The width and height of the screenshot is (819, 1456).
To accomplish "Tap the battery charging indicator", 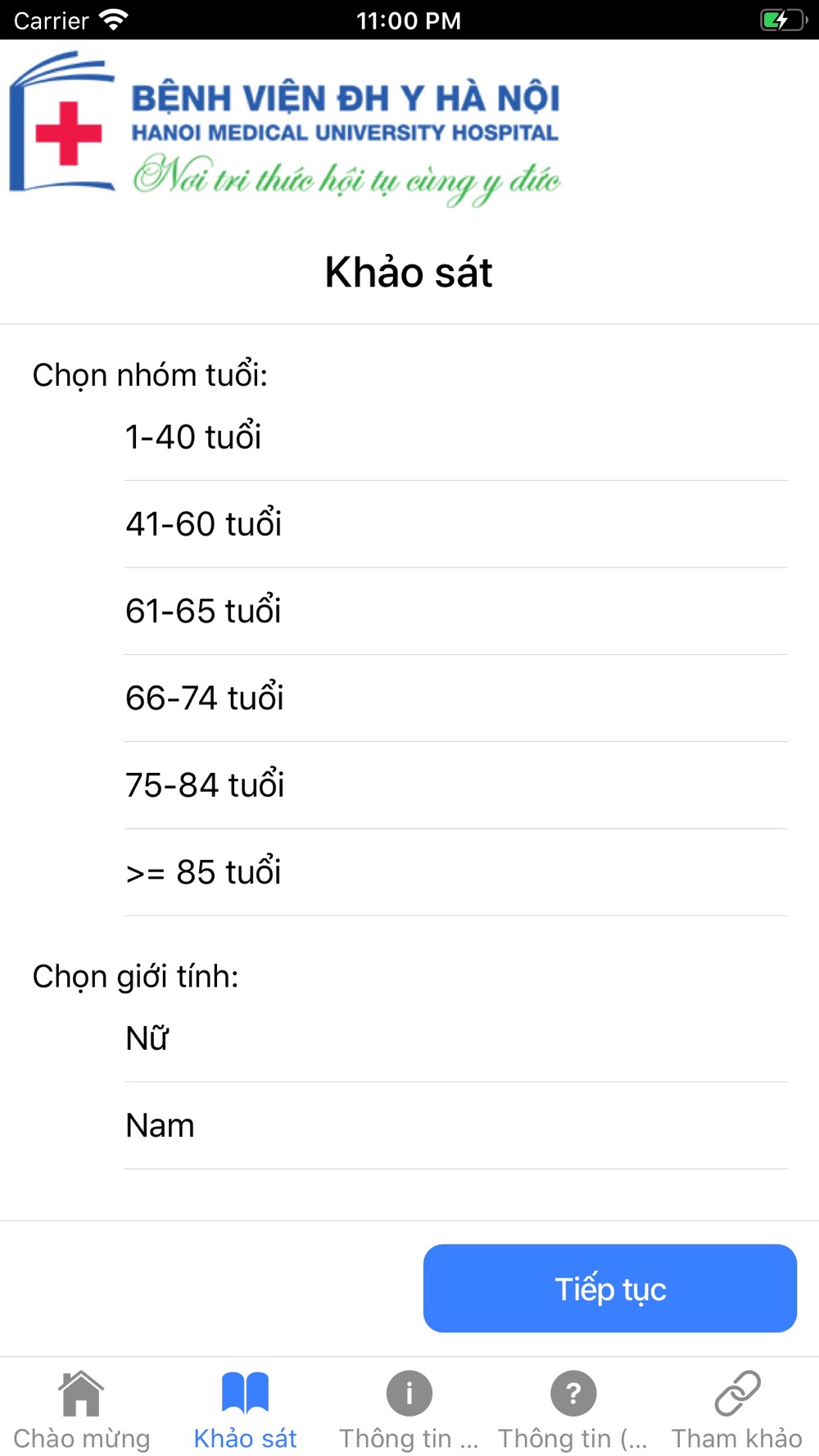I will [783, 20].
